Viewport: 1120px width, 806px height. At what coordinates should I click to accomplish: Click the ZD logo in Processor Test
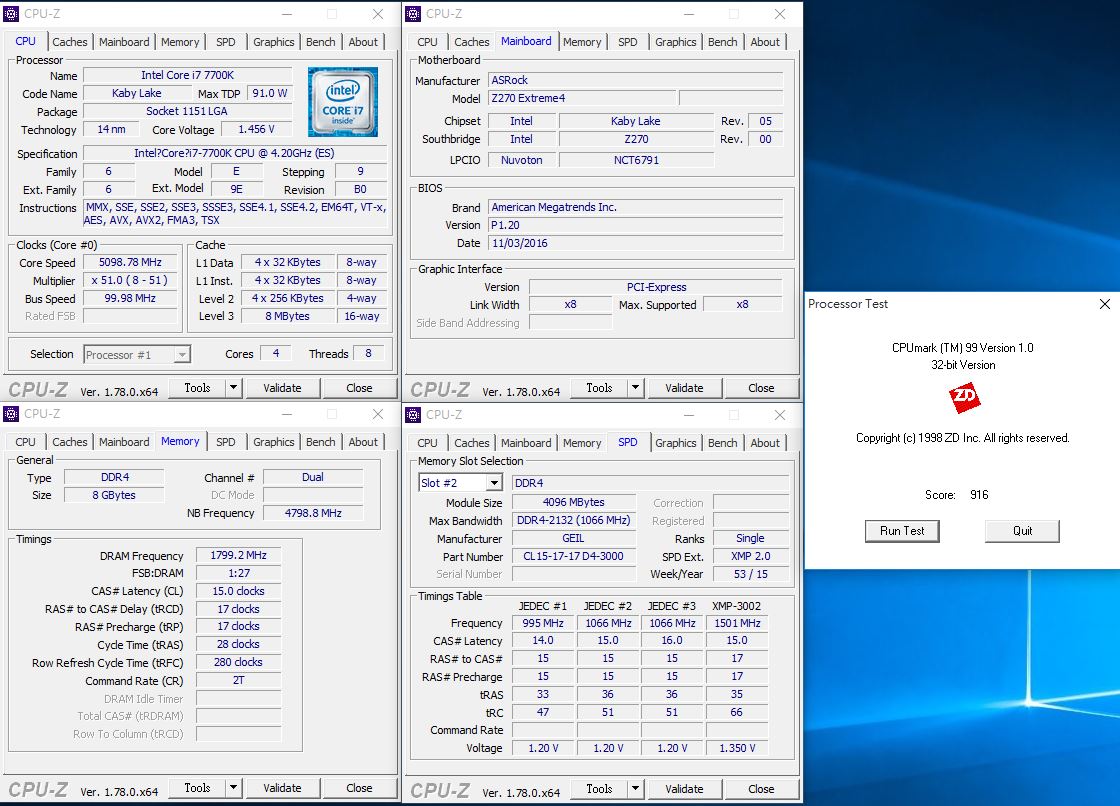(964, 397)
